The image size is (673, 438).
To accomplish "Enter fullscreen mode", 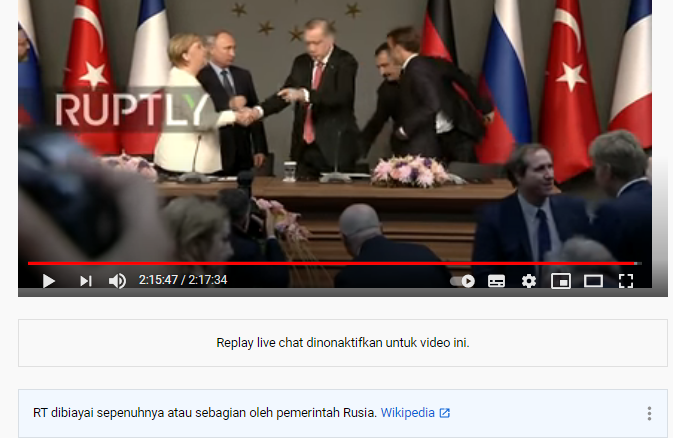I will click(626, 281).
